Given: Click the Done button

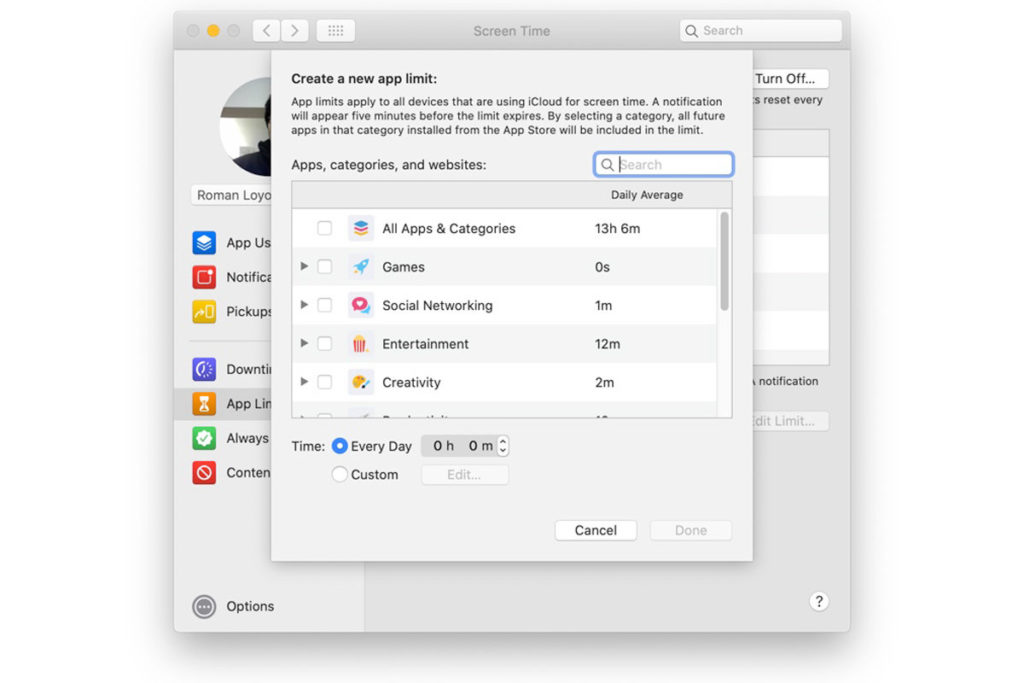Looking at the screenshot, I should point(691,530).
